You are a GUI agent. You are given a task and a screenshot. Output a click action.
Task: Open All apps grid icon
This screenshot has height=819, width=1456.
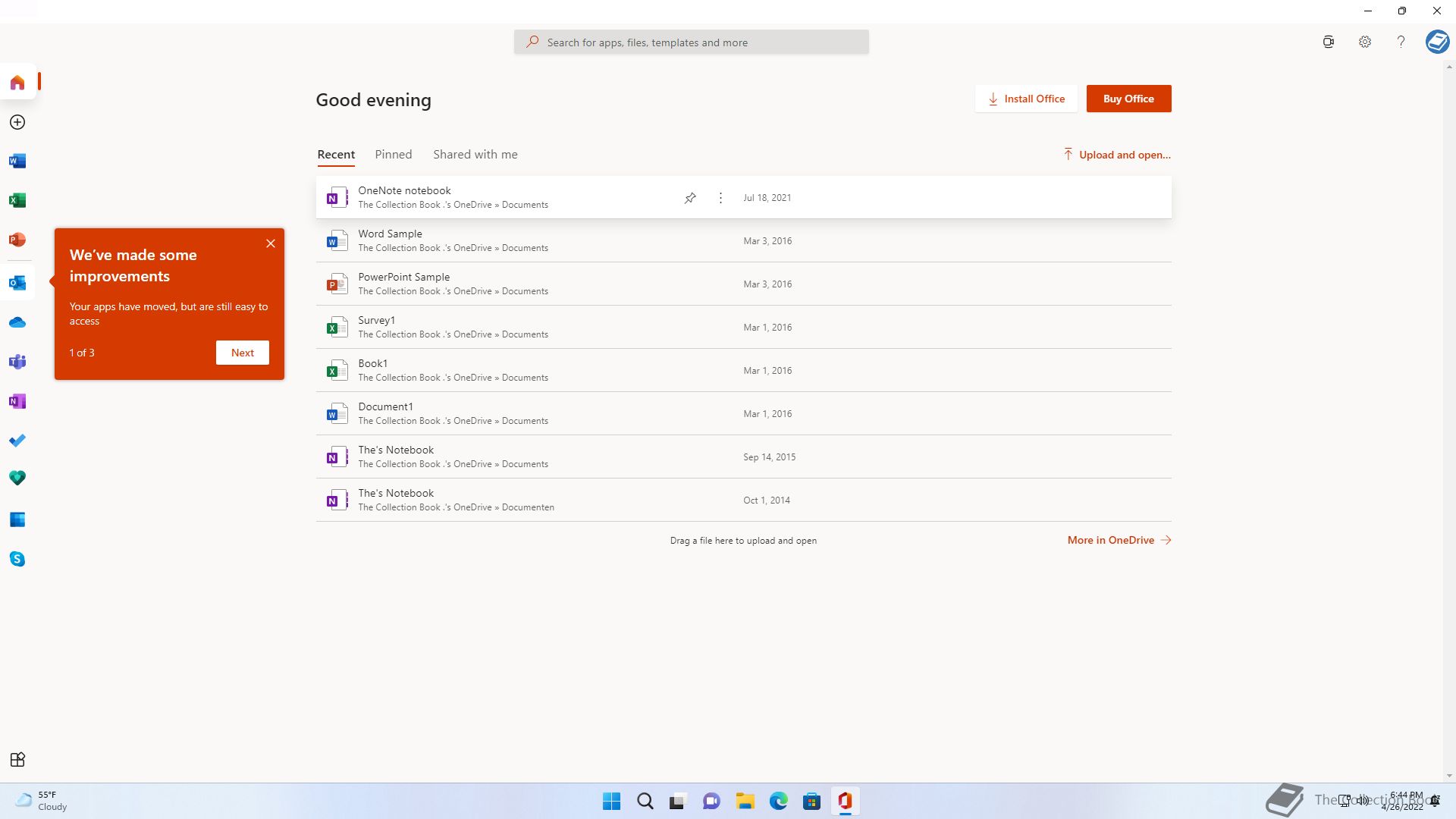coord(17,759)
